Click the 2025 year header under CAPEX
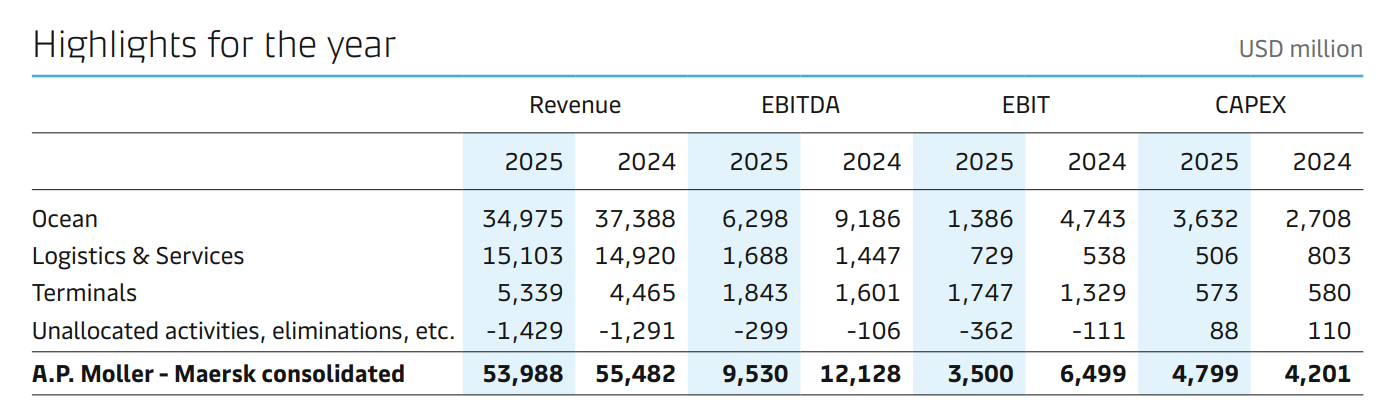1385x419 pixels. (1209, 162)
